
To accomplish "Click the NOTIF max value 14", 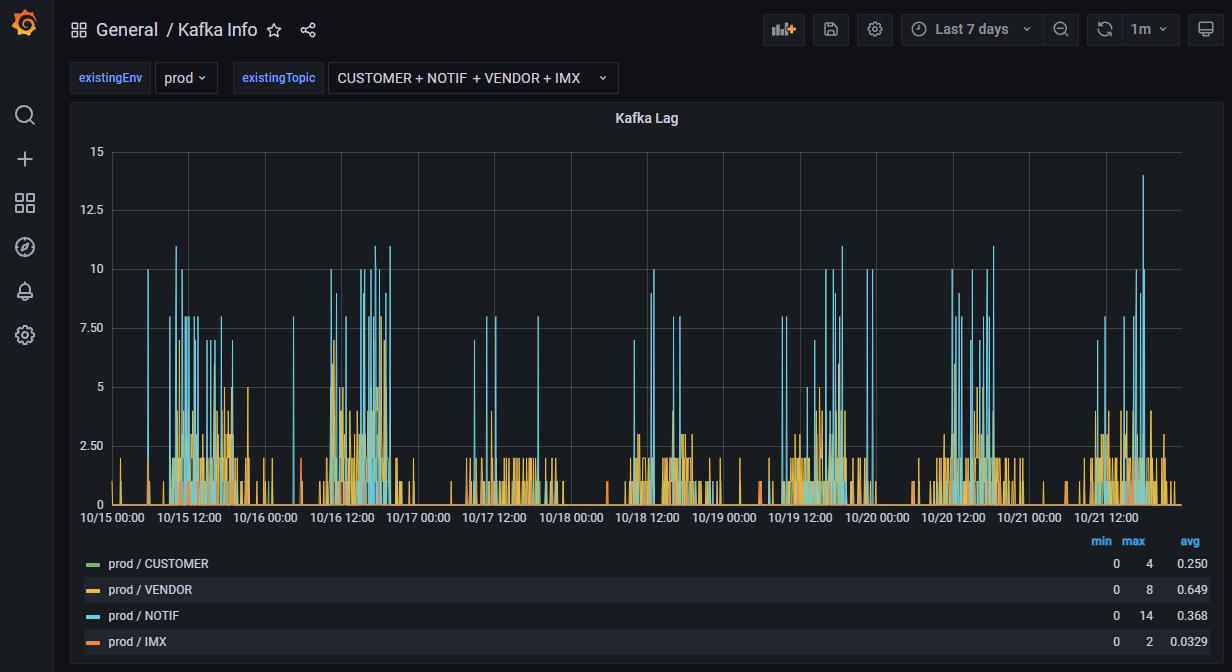I will point(1146,616).
